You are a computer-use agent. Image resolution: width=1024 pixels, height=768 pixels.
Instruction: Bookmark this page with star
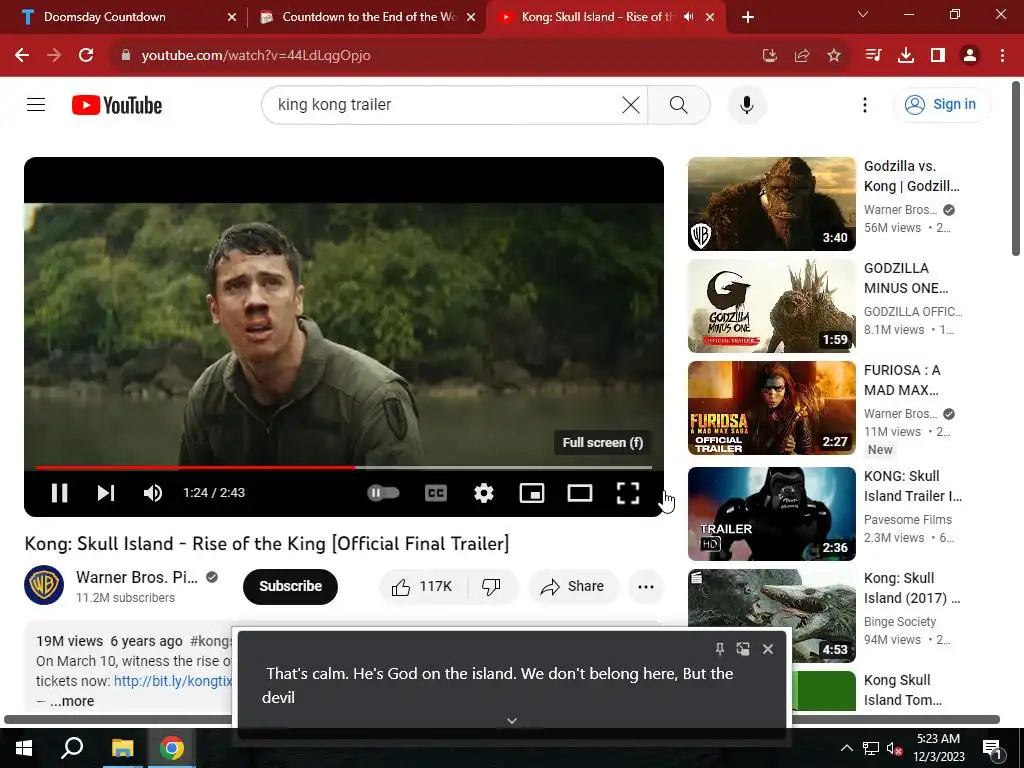coord(834,56)
